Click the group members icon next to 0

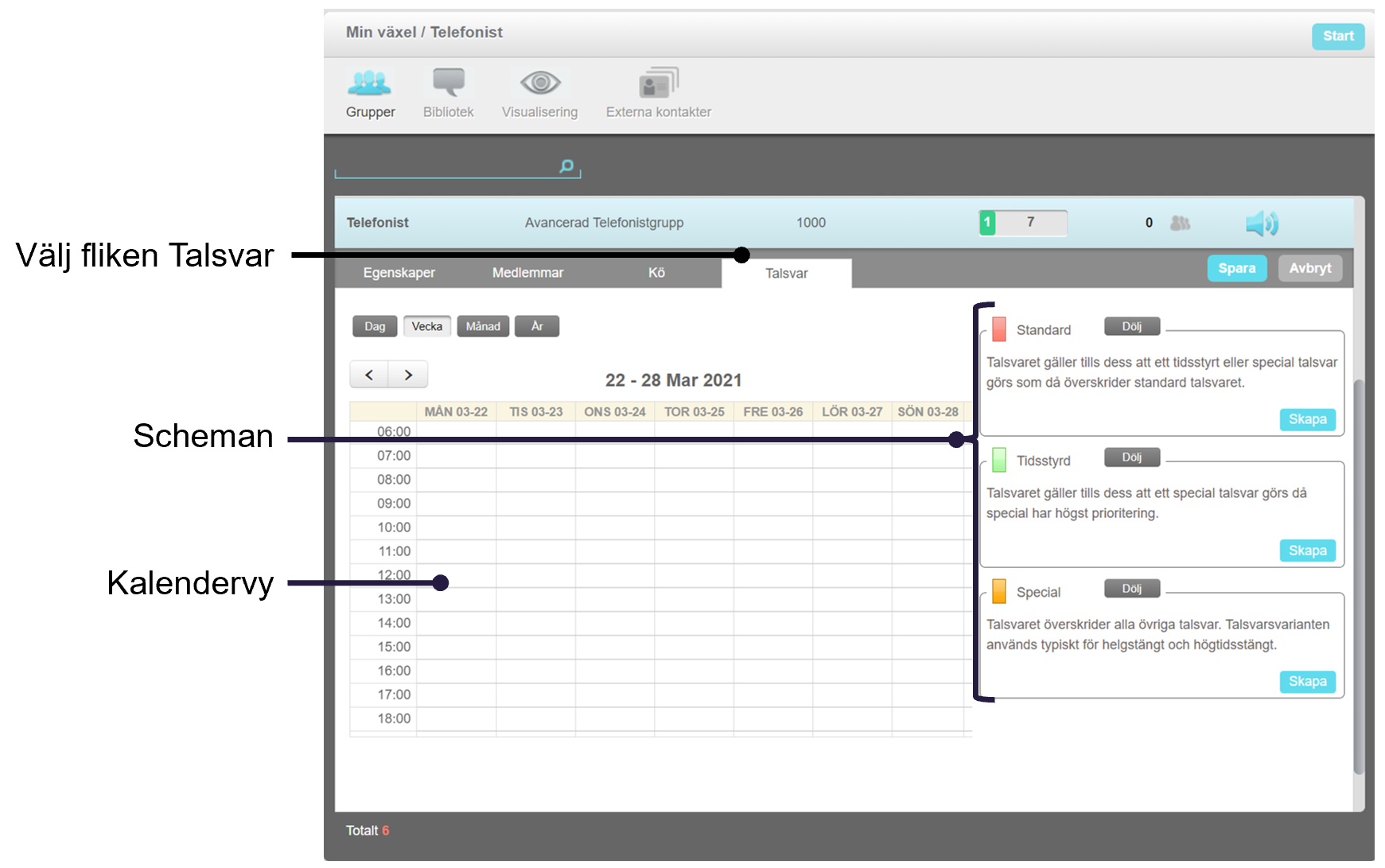coord(1180,223)
